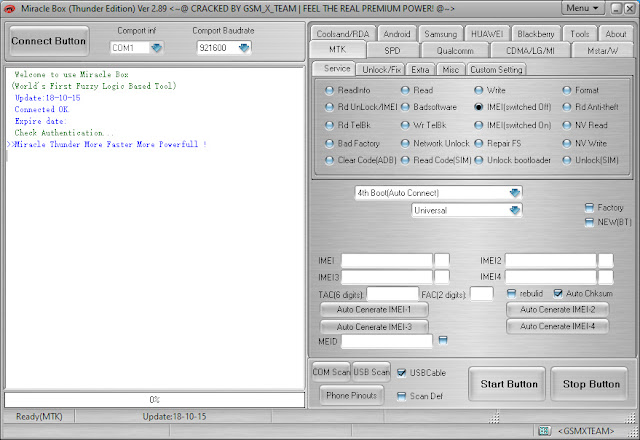Click the Start Button
The width and height of the screenshot is (640, 440).
point(509,384)
